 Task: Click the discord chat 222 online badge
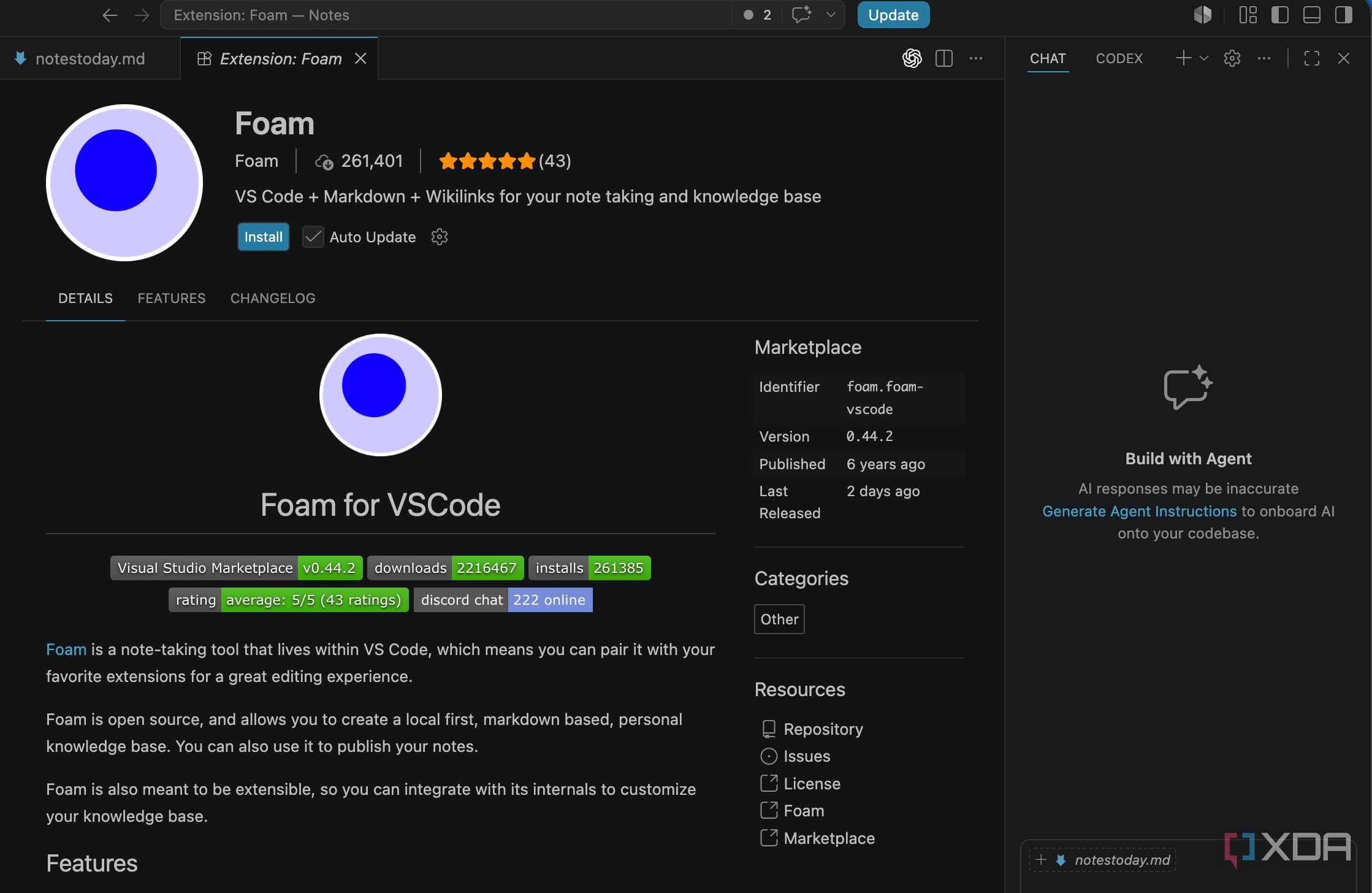pyautogui.click(x=503, y=600)
